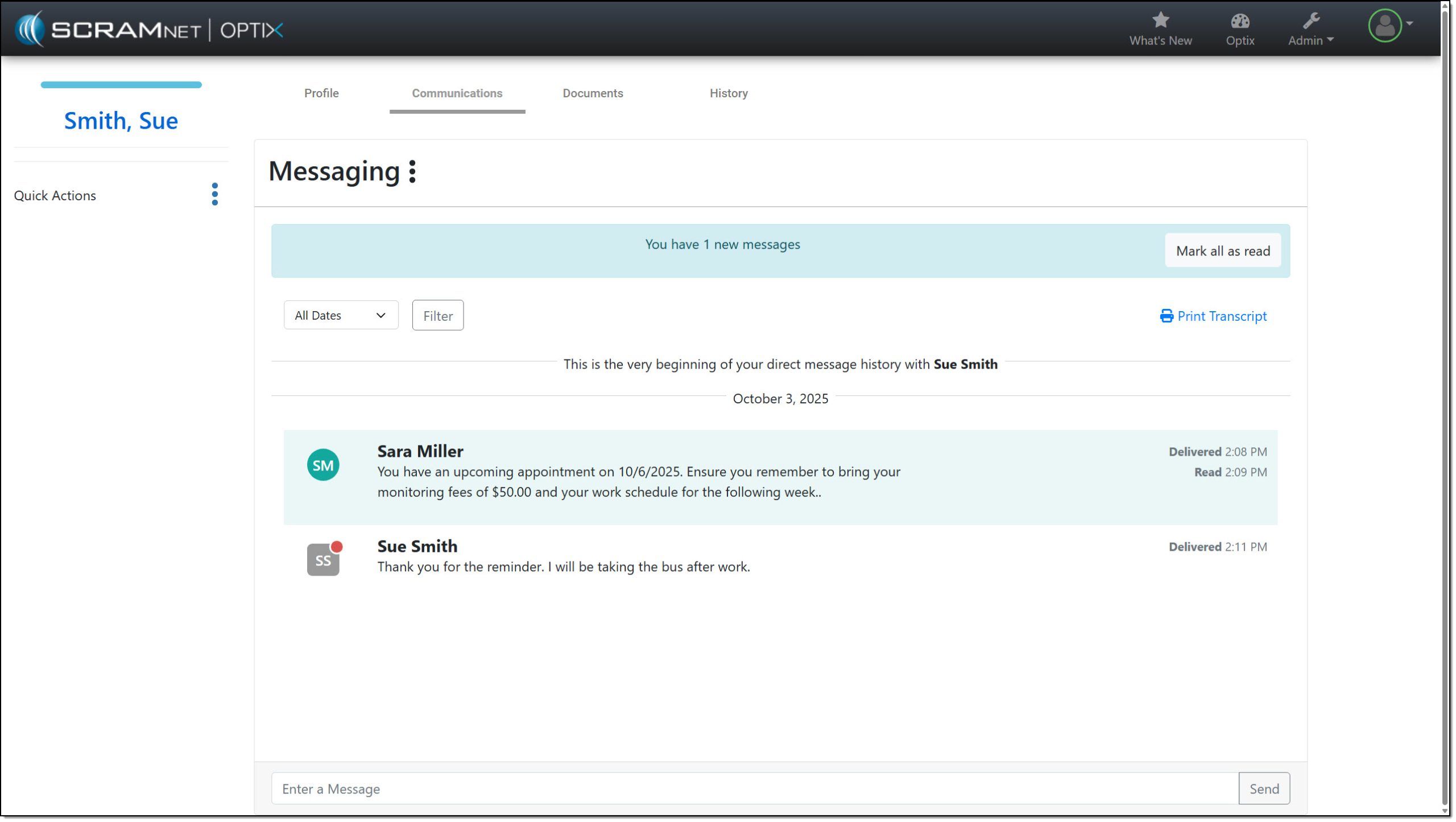Click the user profile avatar icon
The image size is (1456, 822).
pos(1384,25)
